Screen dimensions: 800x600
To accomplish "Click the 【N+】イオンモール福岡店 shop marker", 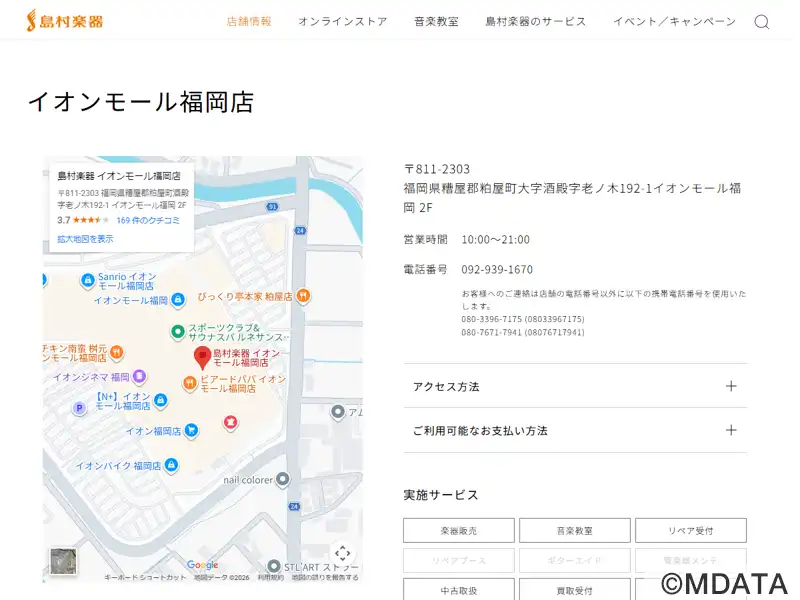I will pos(160,401).
